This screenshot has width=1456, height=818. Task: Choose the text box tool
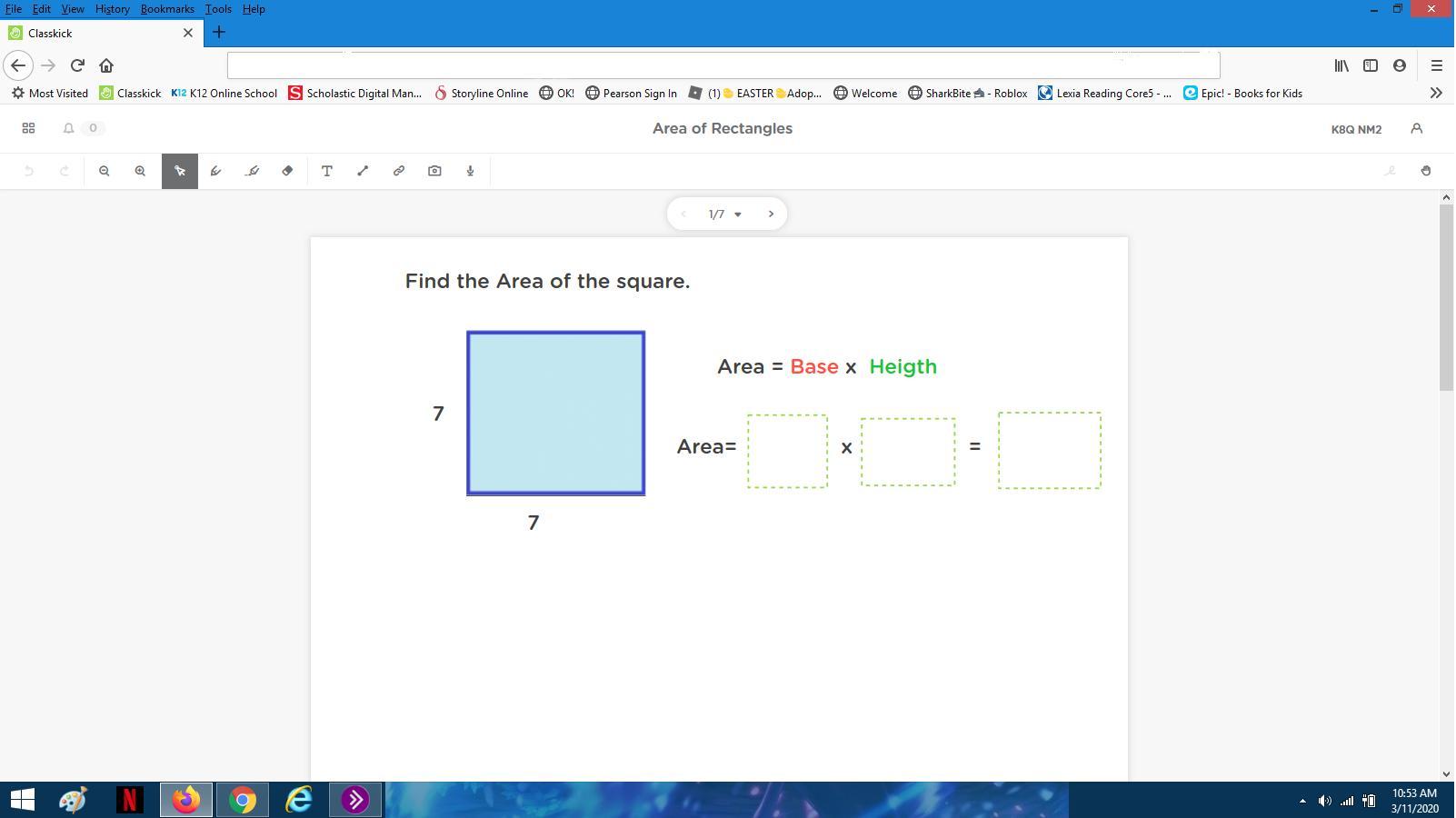click(327, 171)
